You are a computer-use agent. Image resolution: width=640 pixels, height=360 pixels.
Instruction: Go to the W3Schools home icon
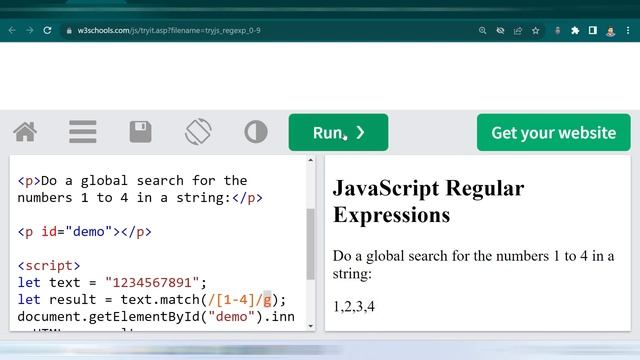tap(25, 132)
